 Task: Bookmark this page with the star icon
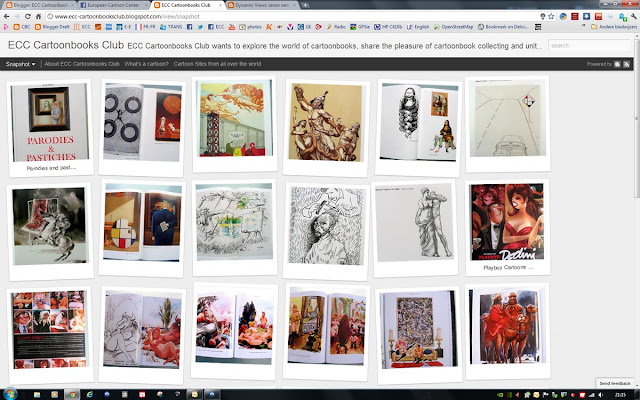[x=551, y=16]
